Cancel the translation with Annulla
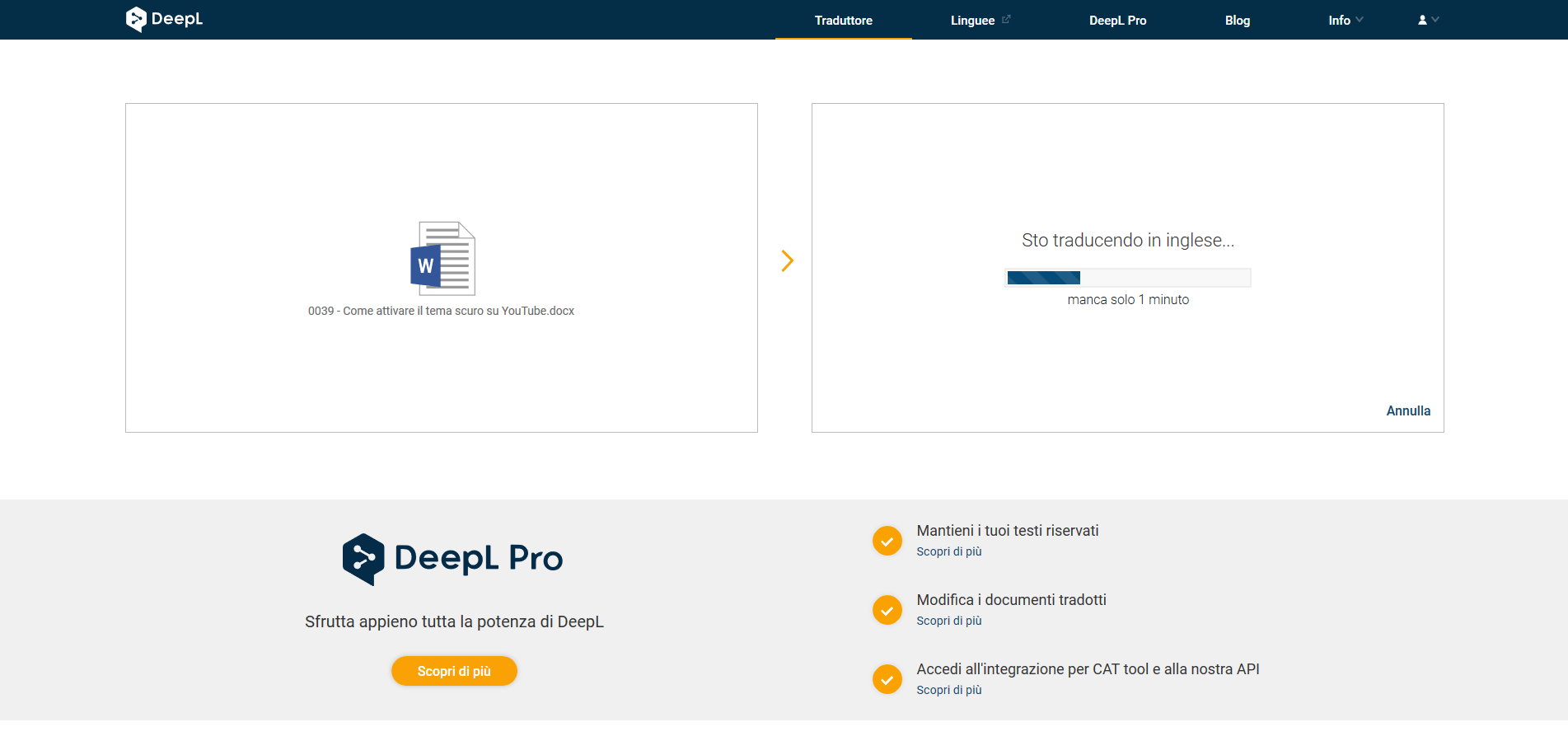 tap(1407, 410)
